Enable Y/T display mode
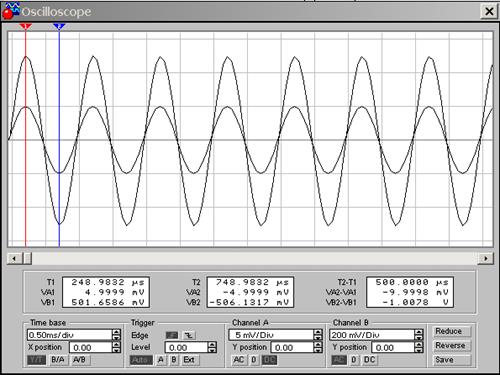This screenshot has width=500, height=375. point(36,360)
